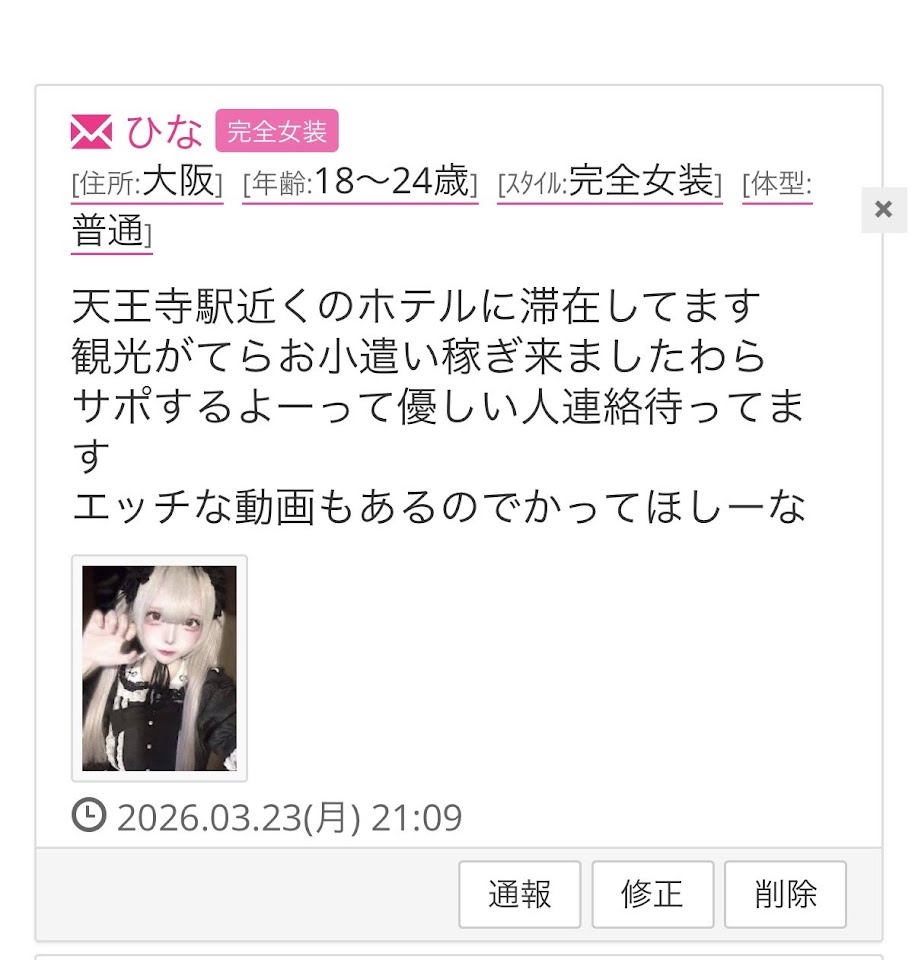This screenshot has width=918, height=960.
Task: Edit the post with 修正 button
Action: click(652, 894)
